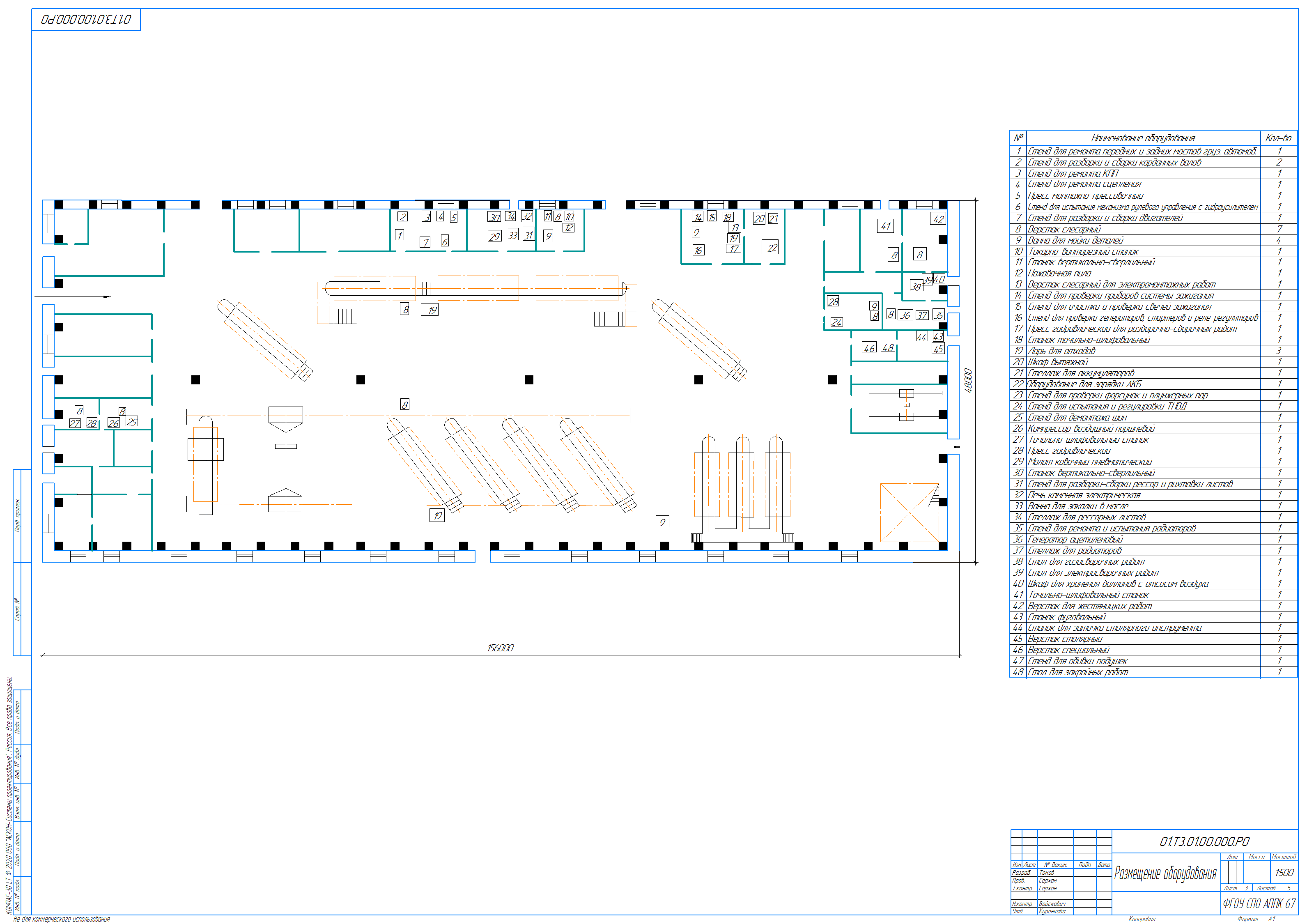Click the 'Кол-во' column header

[1278, 138]
